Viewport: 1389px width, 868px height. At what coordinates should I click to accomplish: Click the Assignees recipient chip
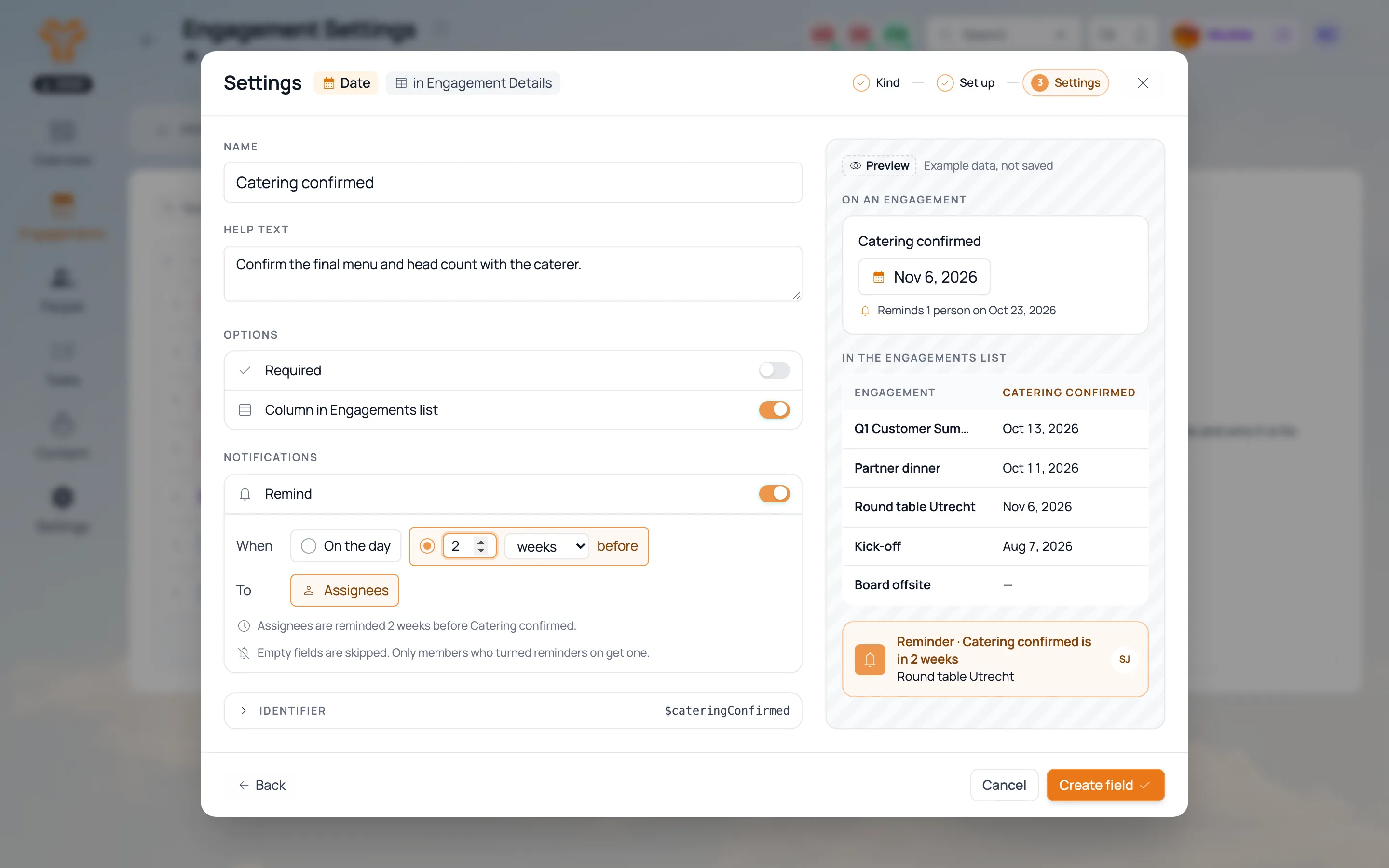[x=344, y=590]
